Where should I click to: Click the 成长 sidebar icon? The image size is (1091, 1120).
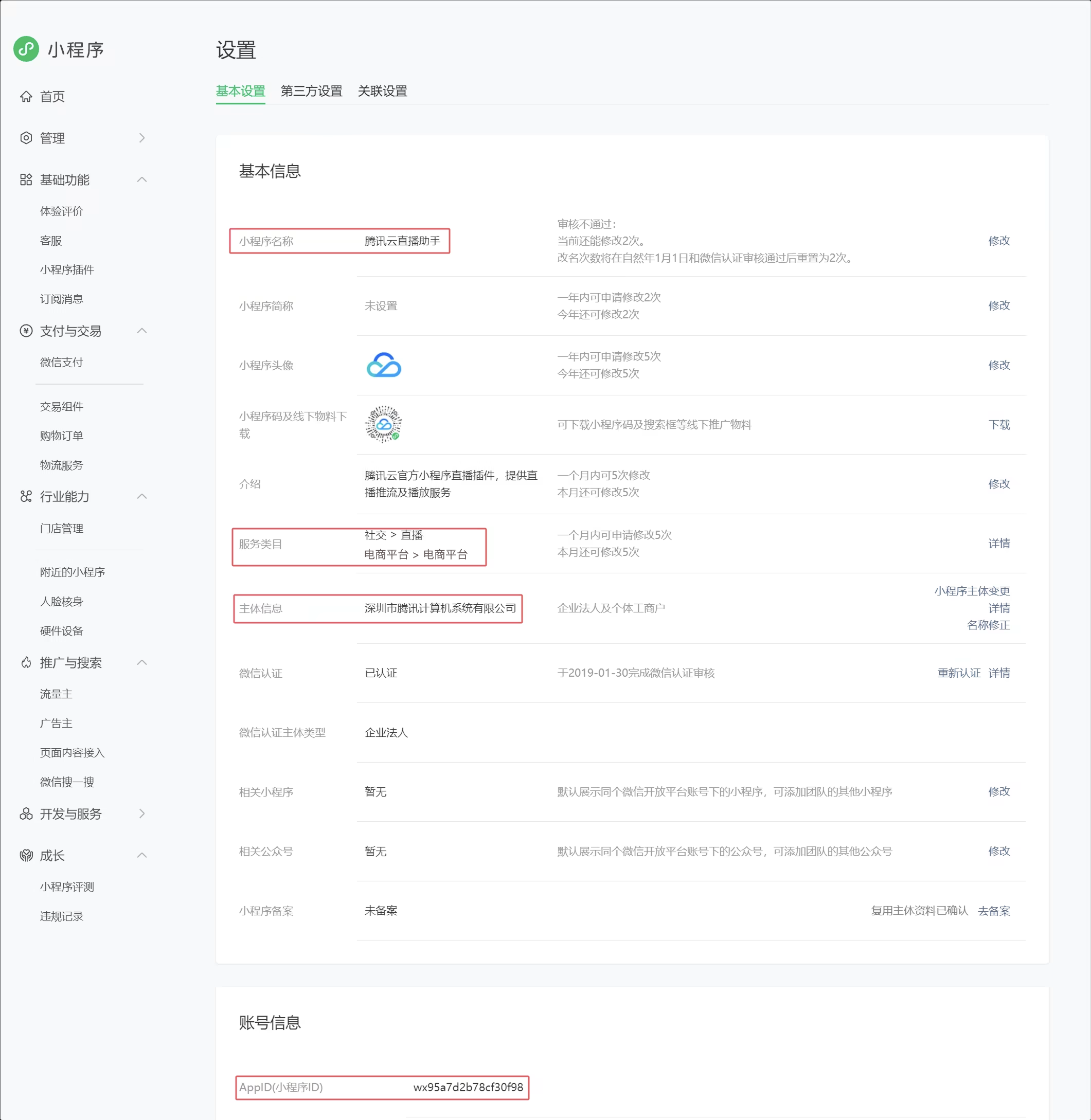tap(26, 855)
